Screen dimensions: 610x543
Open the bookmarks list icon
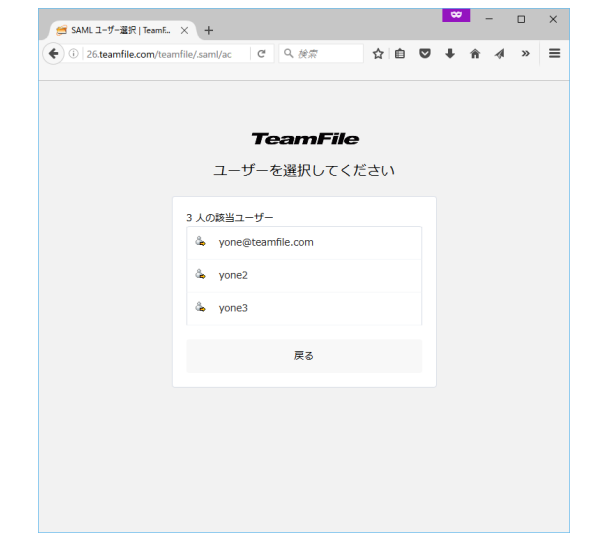click(400, 54)
